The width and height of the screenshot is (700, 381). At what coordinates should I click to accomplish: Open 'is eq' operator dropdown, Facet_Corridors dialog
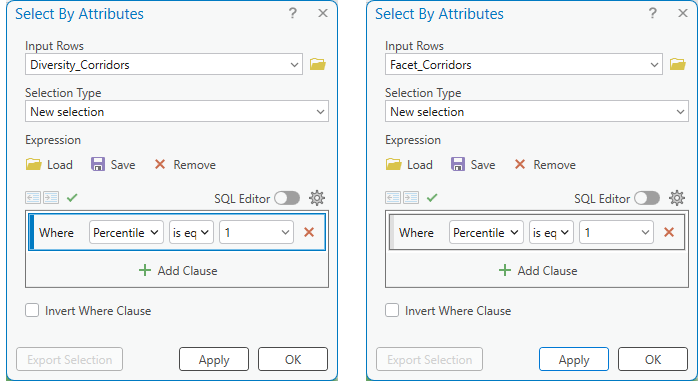[551, 232]
